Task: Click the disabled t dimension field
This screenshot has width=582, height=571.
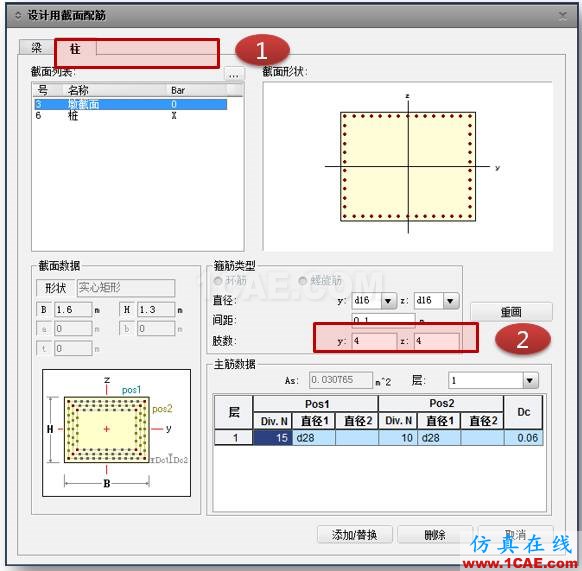Action: pyautogui.click(x=73, y=348)
